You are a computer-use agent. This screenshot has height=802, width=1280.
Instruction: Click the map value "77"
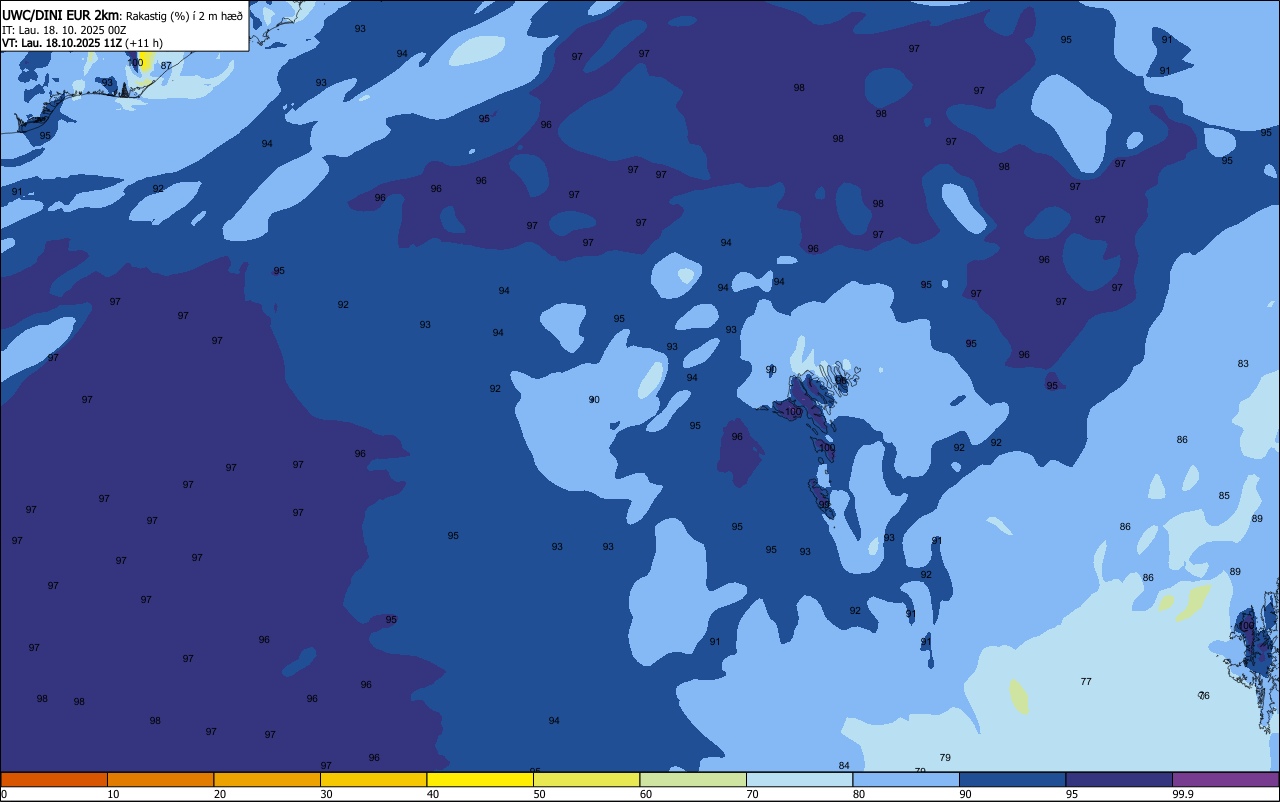[1086, 682]
